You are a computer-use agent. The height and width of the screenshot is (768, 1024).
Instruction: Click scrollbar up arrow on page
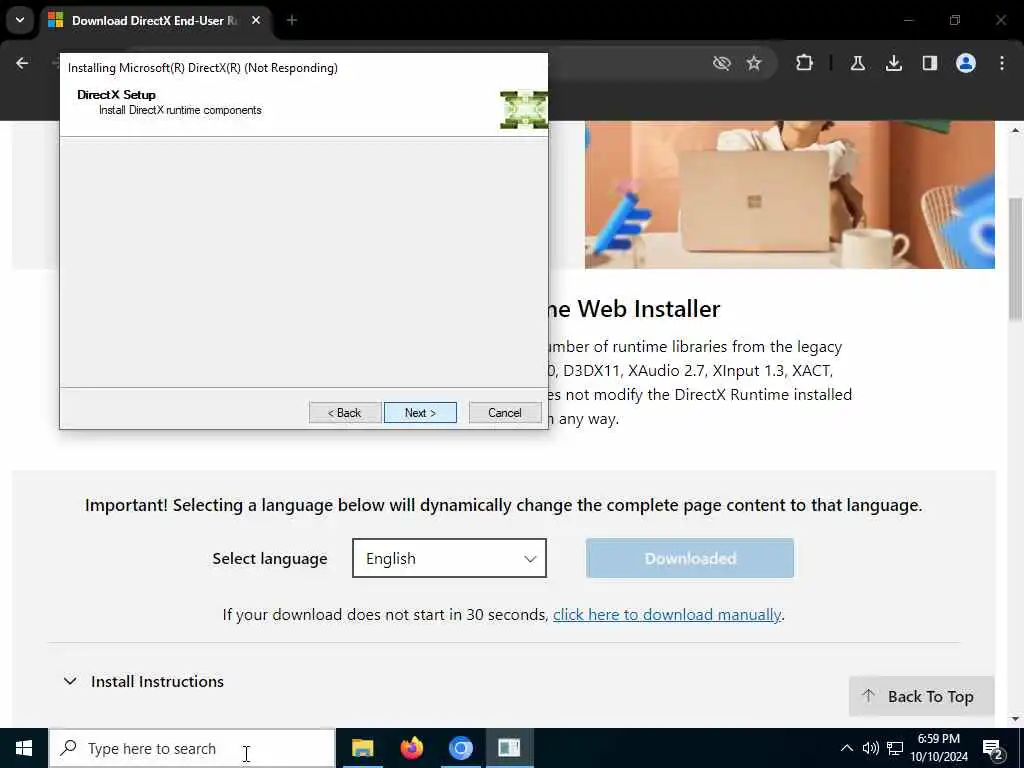click(x=1016, y=131)
